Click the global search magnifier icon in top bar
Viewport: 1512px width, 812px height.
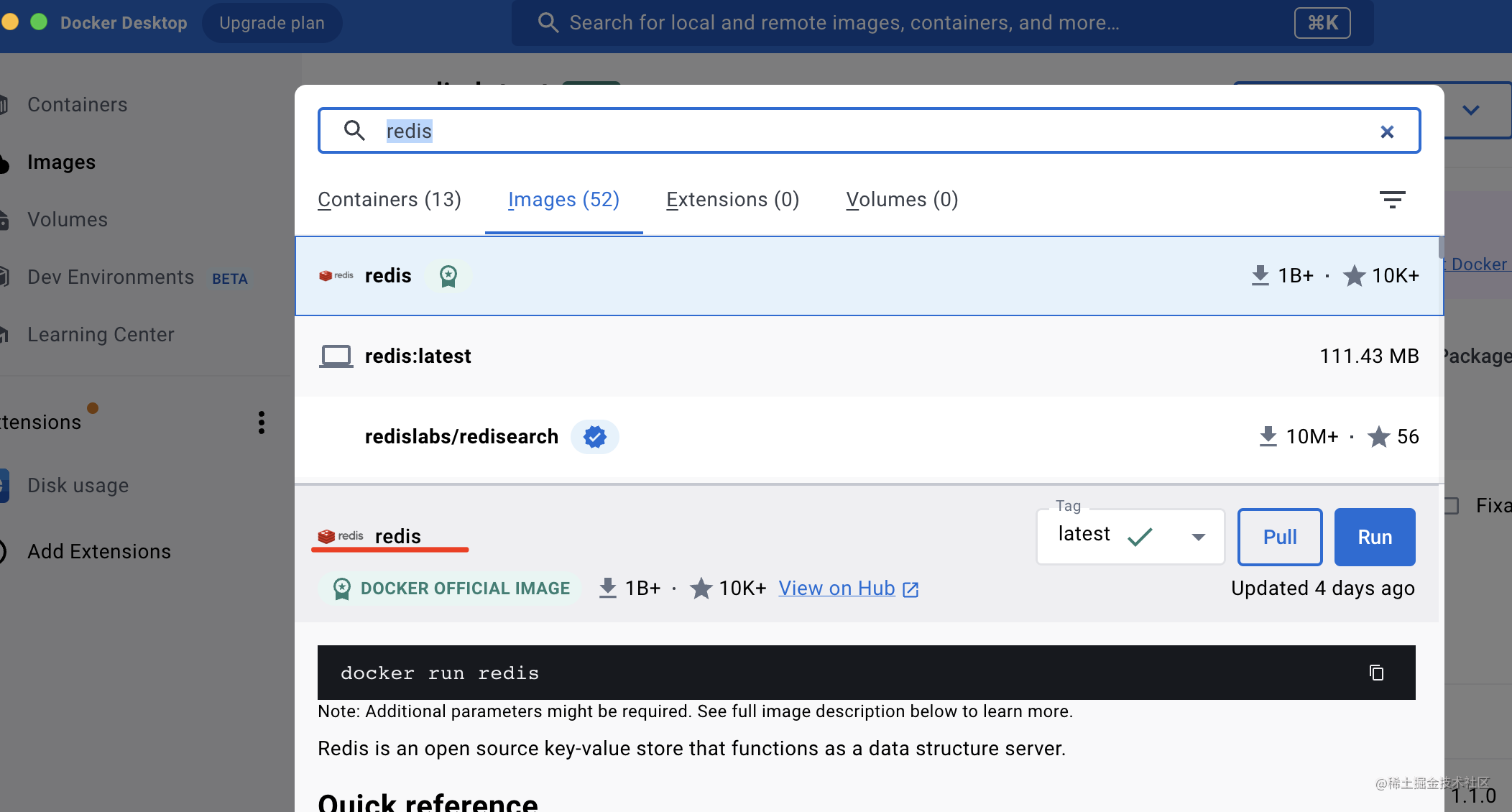click(548, 23)
